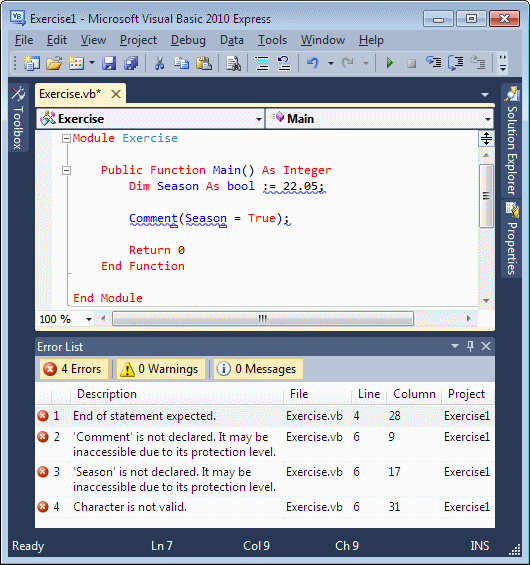
Task: Close the Exercise.vb tab with its X
Action: [116, 94]
